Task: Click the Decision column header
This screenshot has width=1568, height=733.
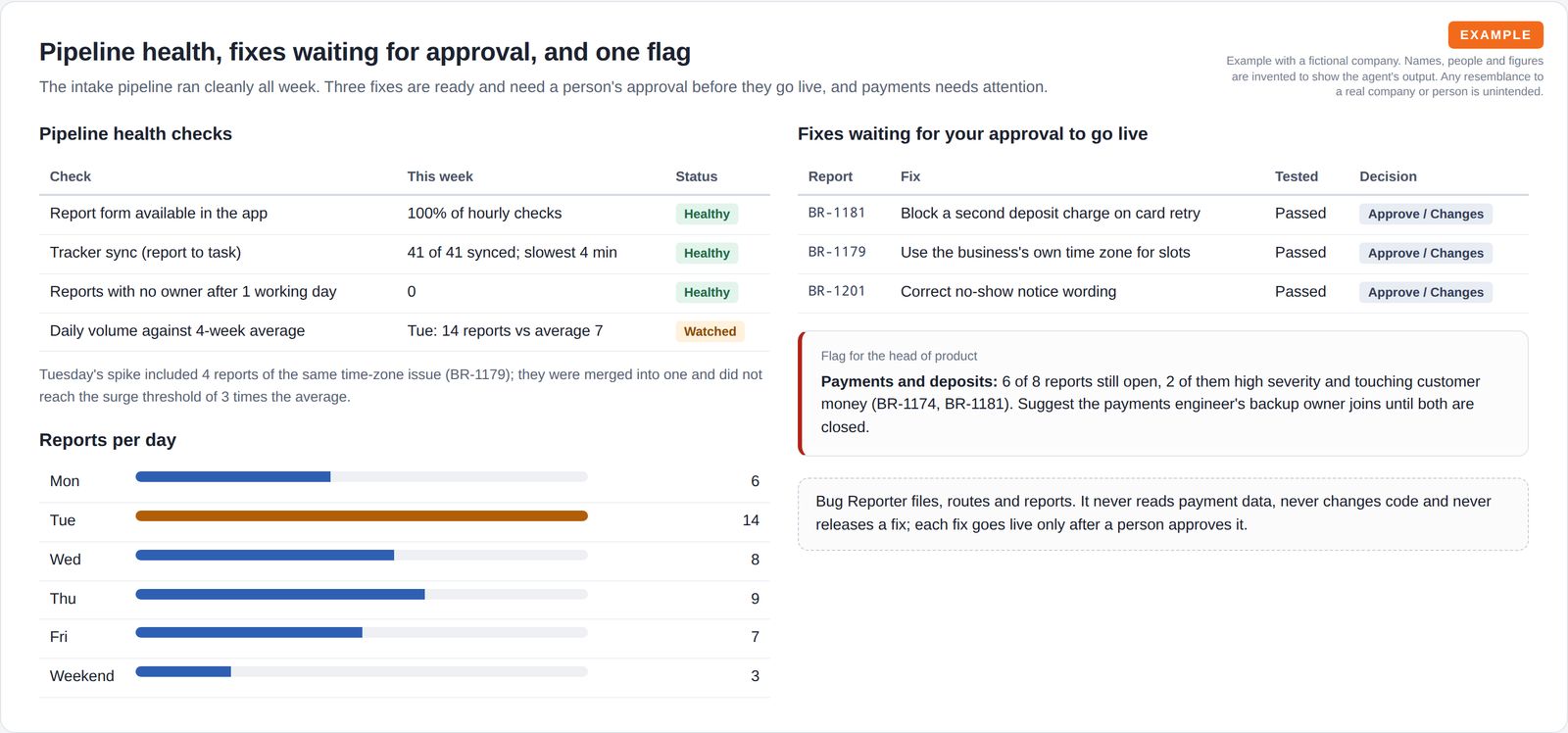Action: coord(1388,176)
